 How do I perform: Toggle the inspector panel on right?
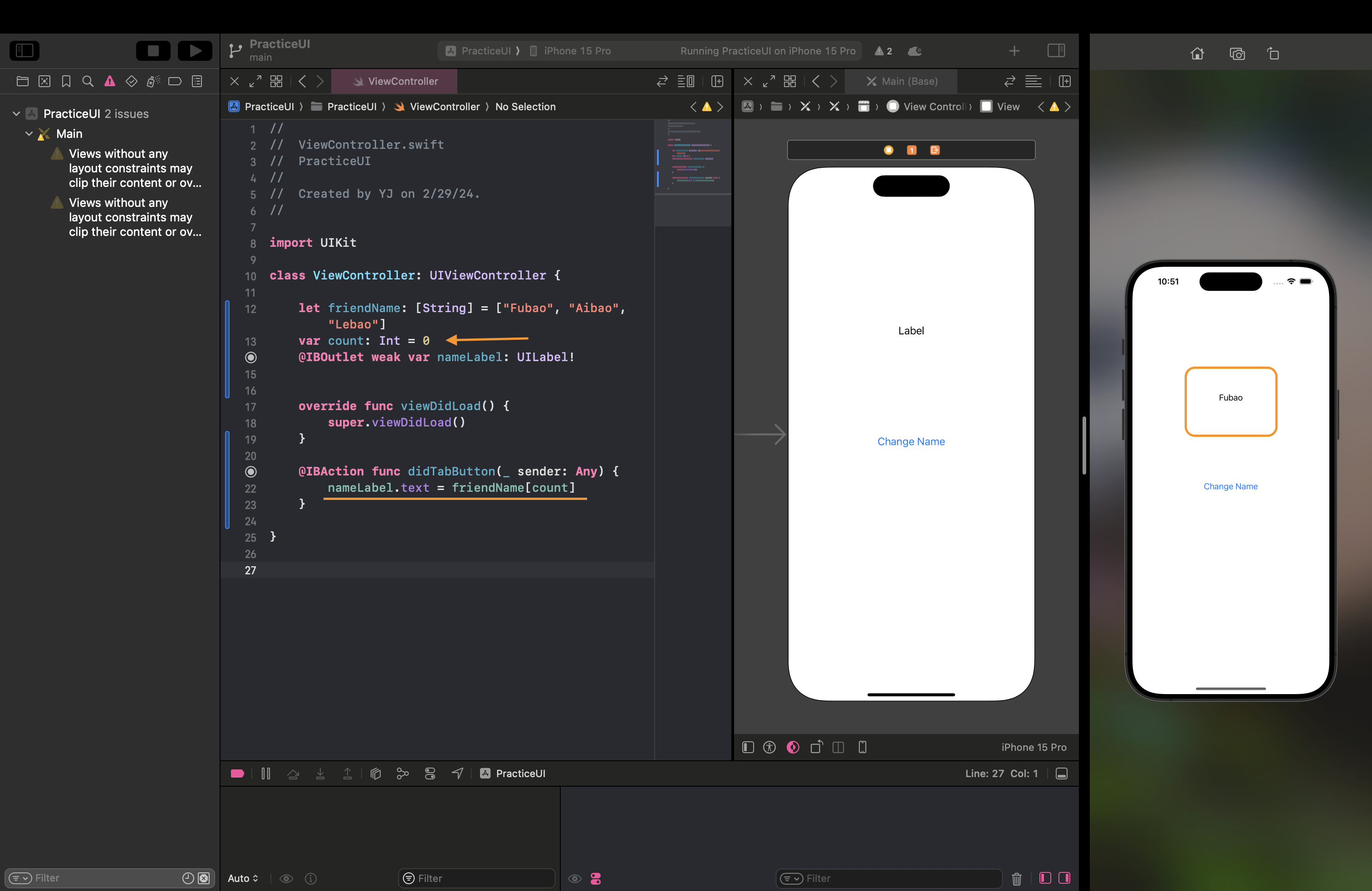[x=1055, y=51]
